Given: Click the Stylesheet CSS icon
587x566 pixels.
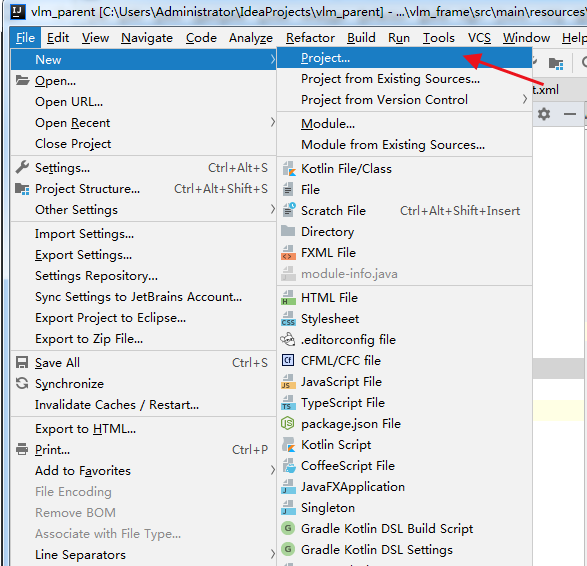Looking at the screenshot, I should [288, 319].
